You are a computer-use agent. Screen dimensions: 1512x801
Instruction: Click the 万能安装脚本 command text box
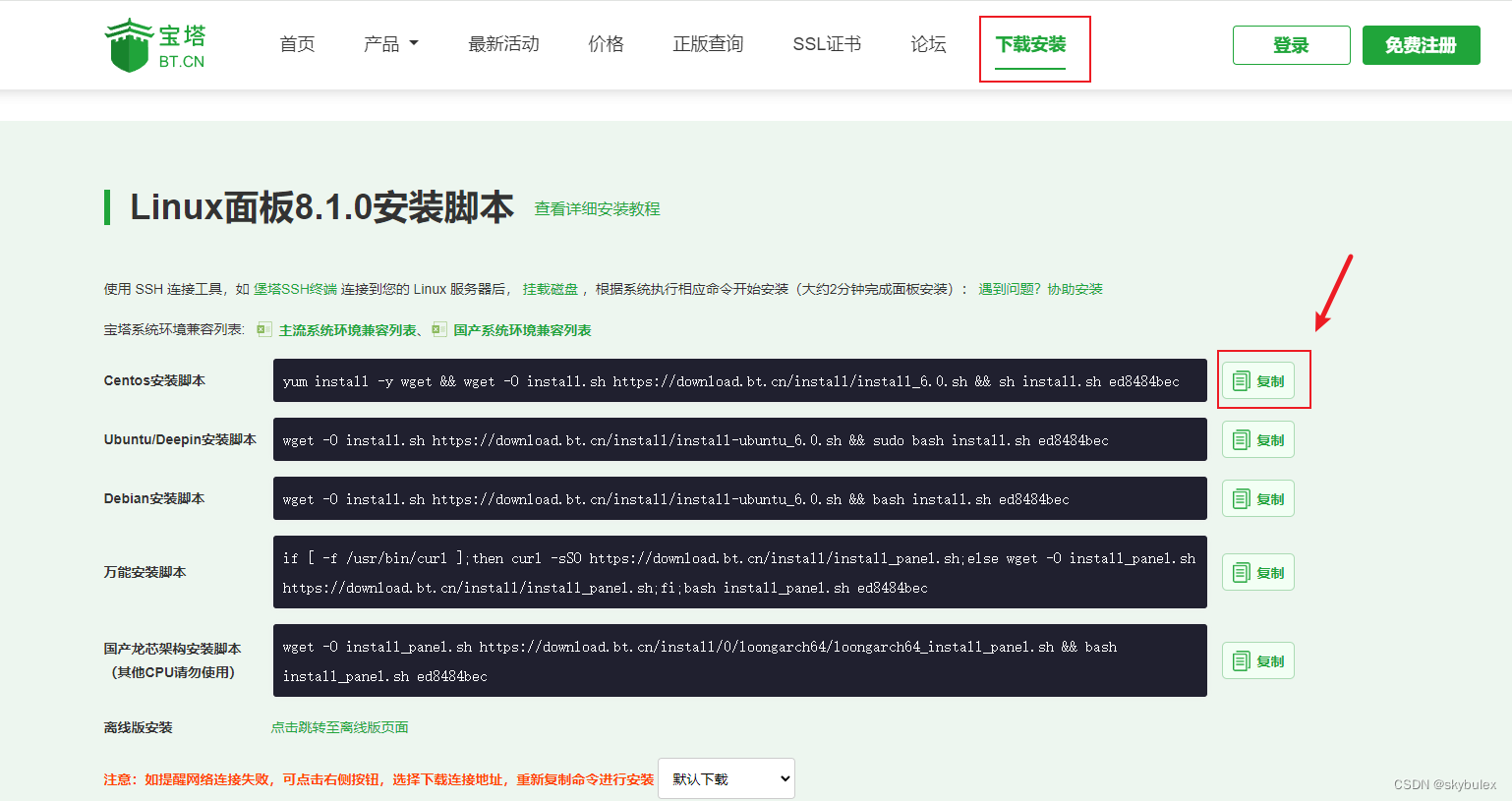click(740, 572)
